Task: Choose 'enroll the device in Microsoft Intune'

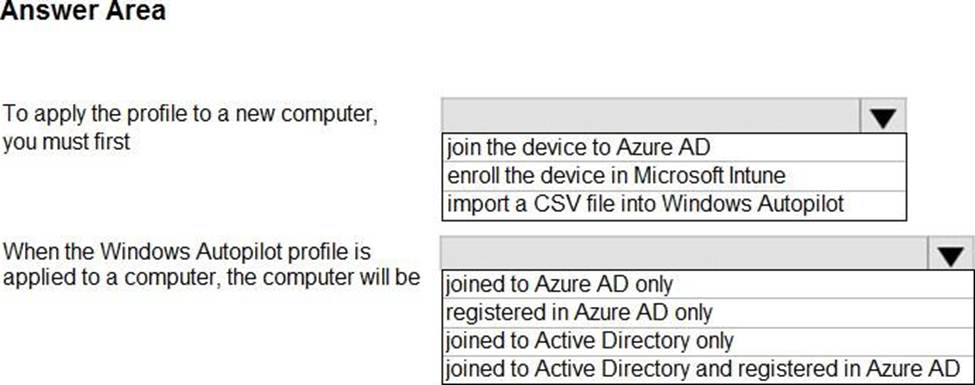Action: point(674,176)
